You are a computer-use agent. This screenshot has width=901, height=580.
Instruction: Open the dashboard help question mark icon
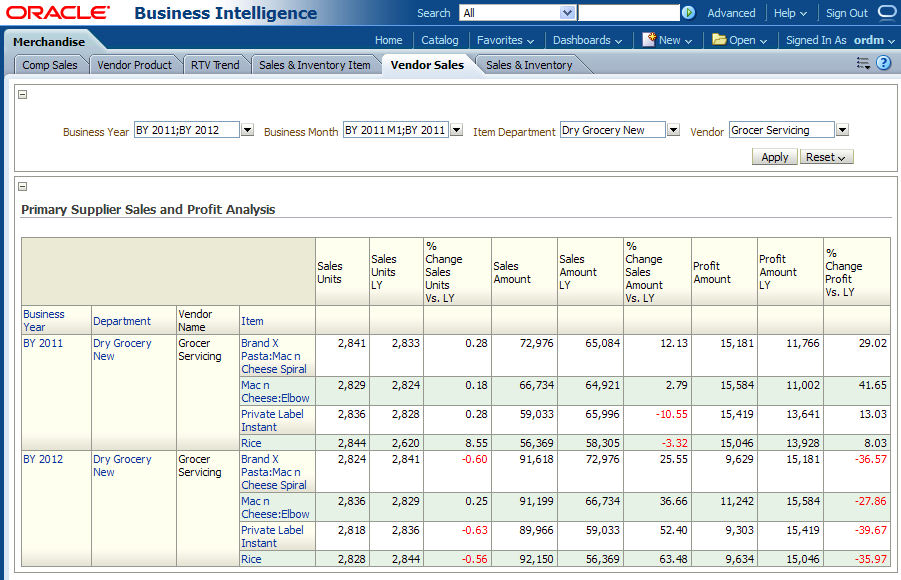(x=884, y=63)
